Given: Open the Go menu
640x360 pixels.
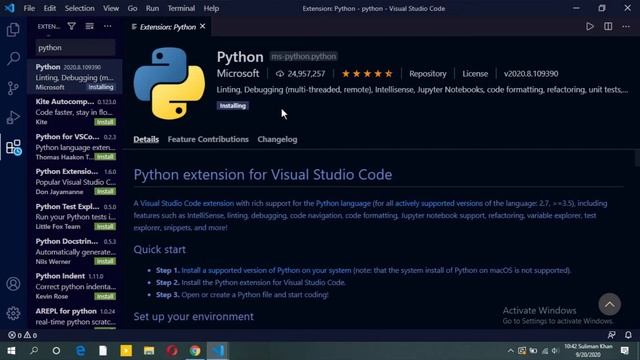Looking at the screenshot, I should coord(132,8).
